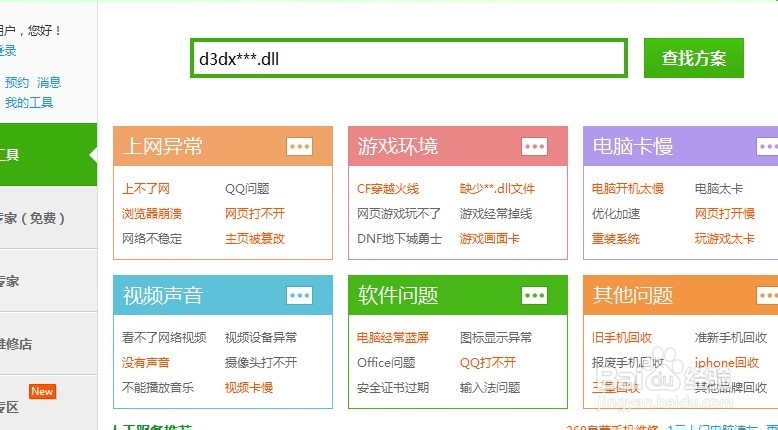Select the green highlighted 工具 sidebar tab
The width and height of the screenshot is (778, 430).
point(48,155)
